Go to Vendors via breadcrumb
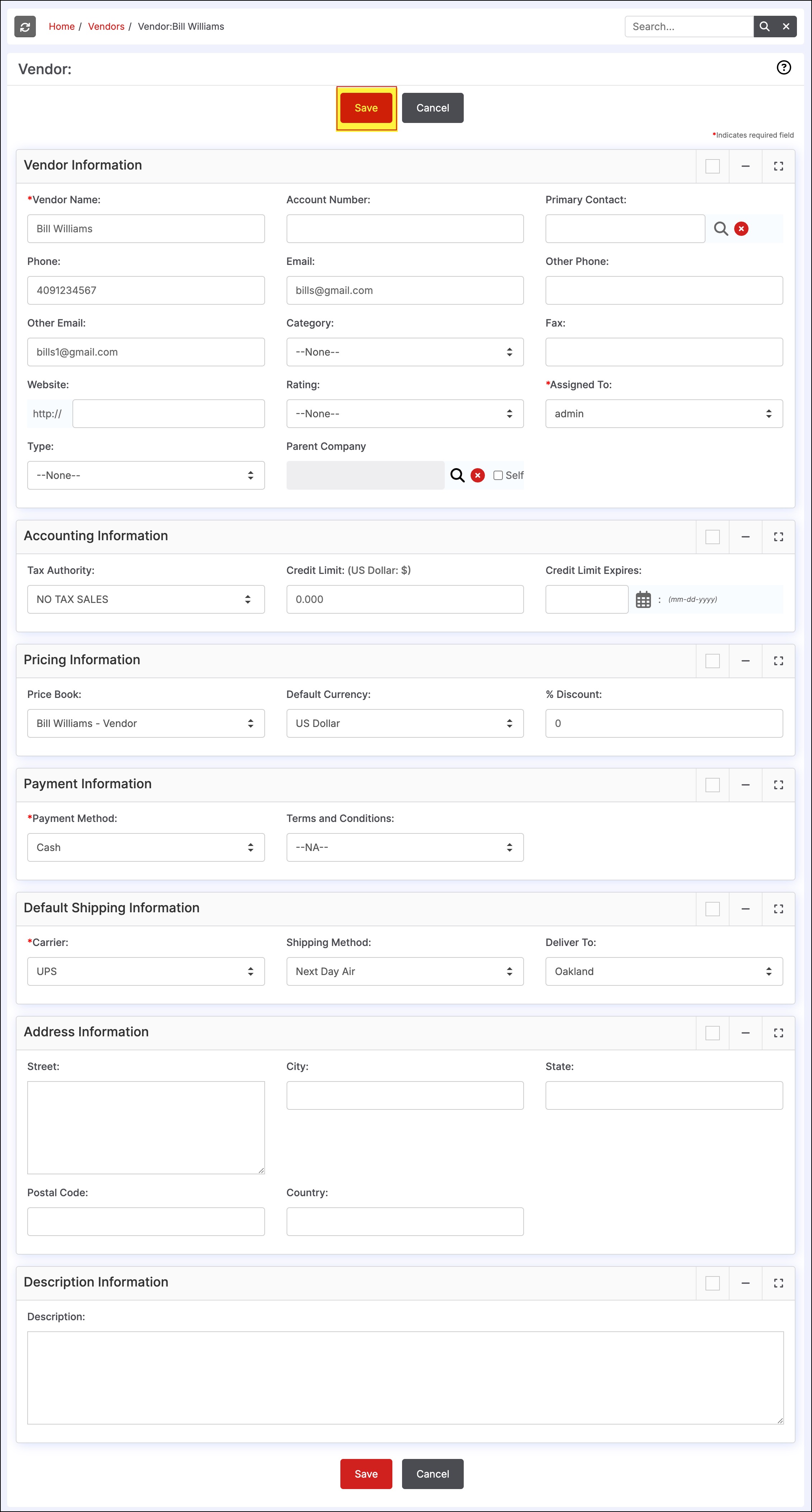Screen dimensions: 812x1512 pyautogui.click(x=106, y=27)
